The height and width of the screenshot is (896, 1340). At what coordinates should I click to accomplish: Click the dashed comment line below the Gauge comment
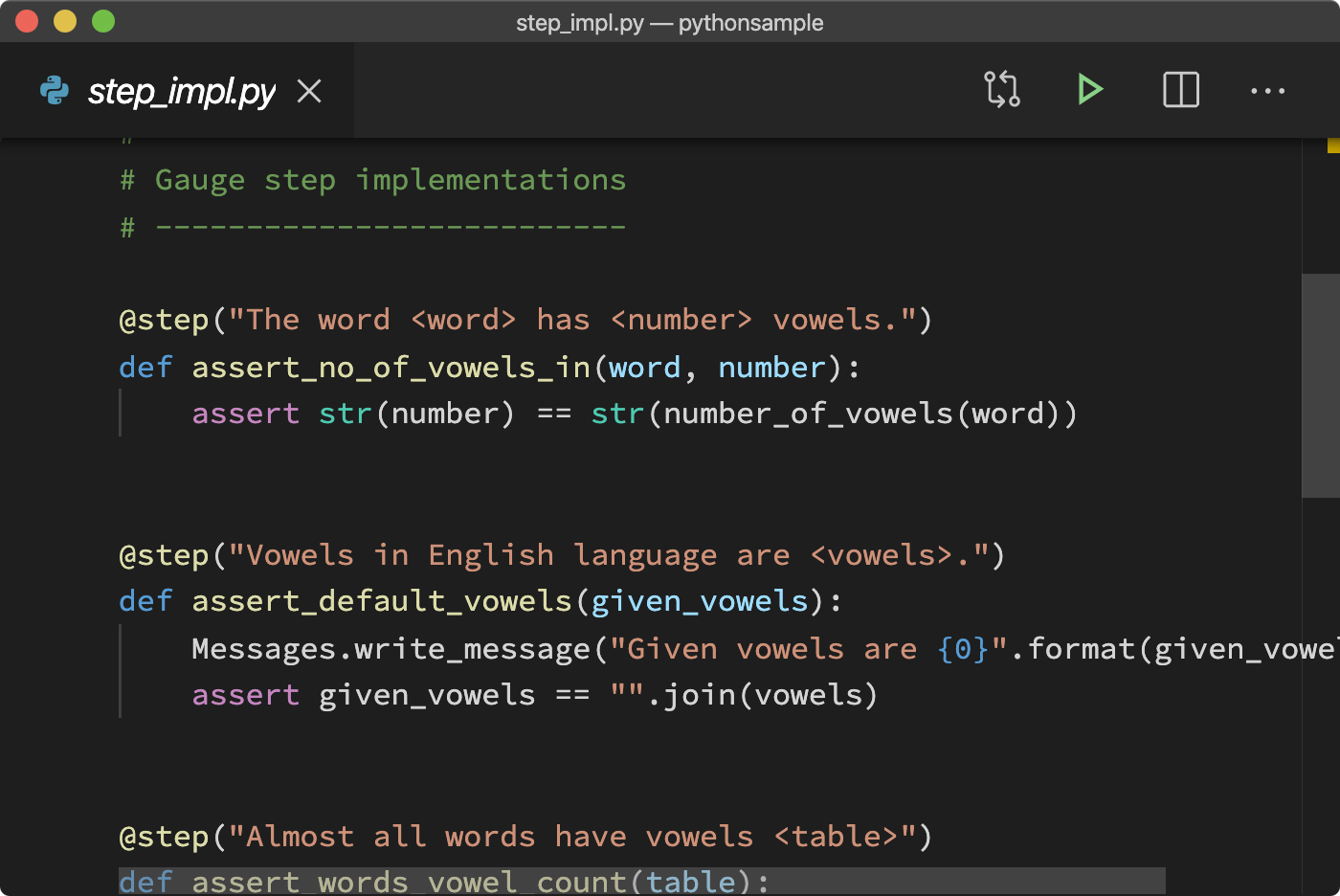[x=372, y=227]
